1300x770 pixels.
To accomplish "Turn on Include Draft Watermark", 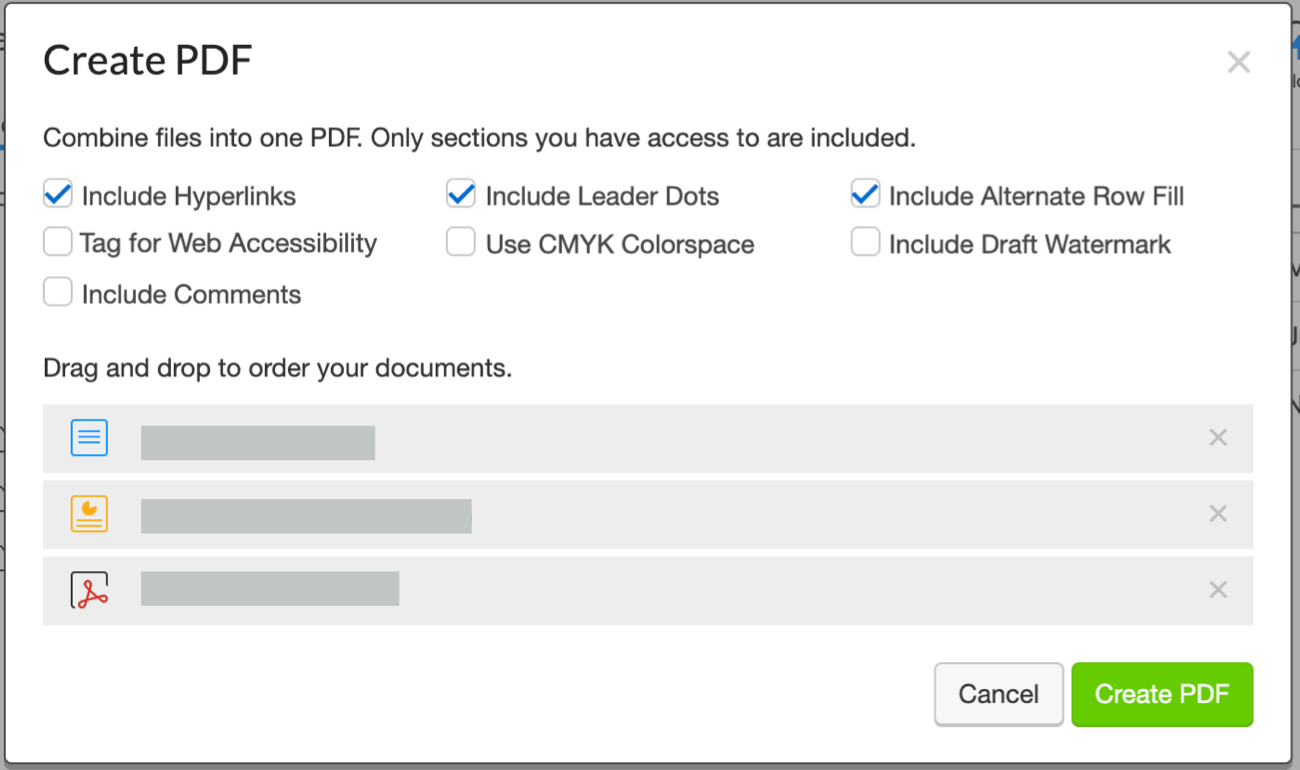I will 865,243.
